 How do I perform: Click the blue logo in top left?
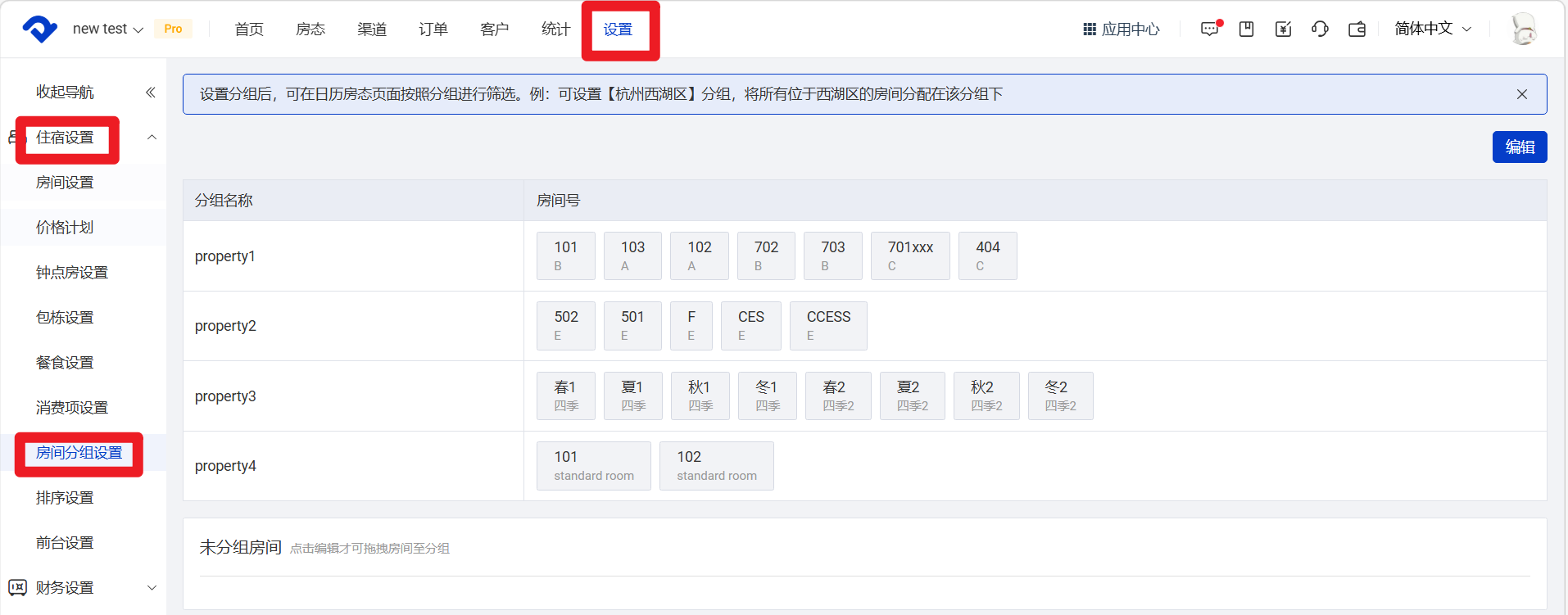(x=39, y=29)
